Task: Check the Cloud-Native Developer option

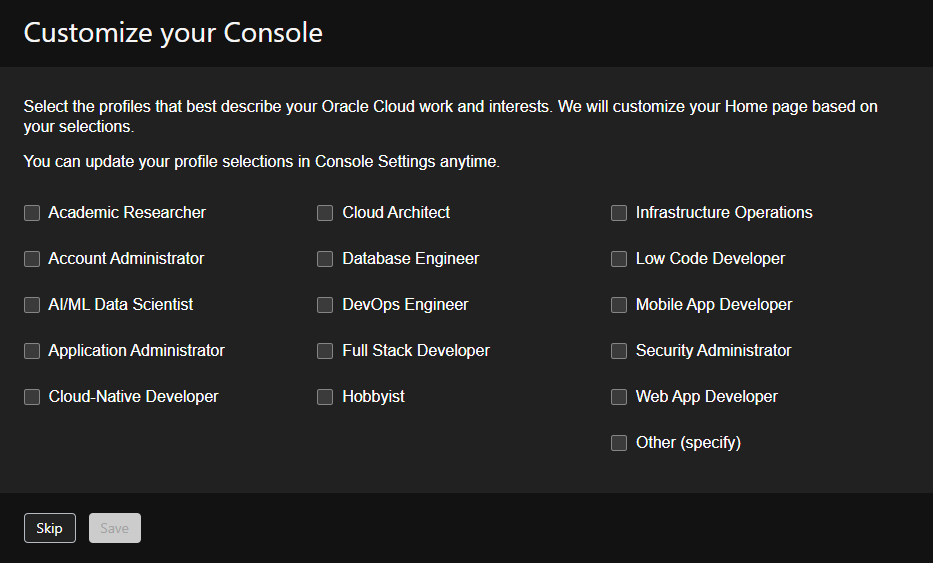Action: (32, 397)
